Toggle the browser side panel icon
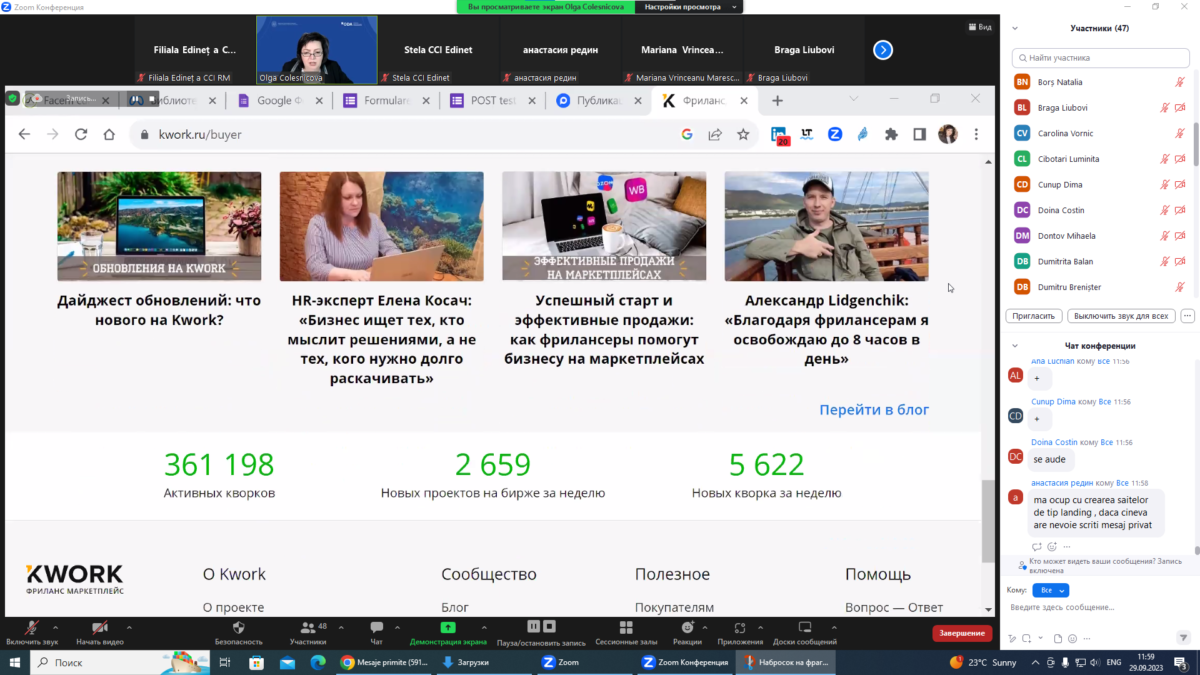The height and width of the screenshot is (675, 1200). (919, 134)
